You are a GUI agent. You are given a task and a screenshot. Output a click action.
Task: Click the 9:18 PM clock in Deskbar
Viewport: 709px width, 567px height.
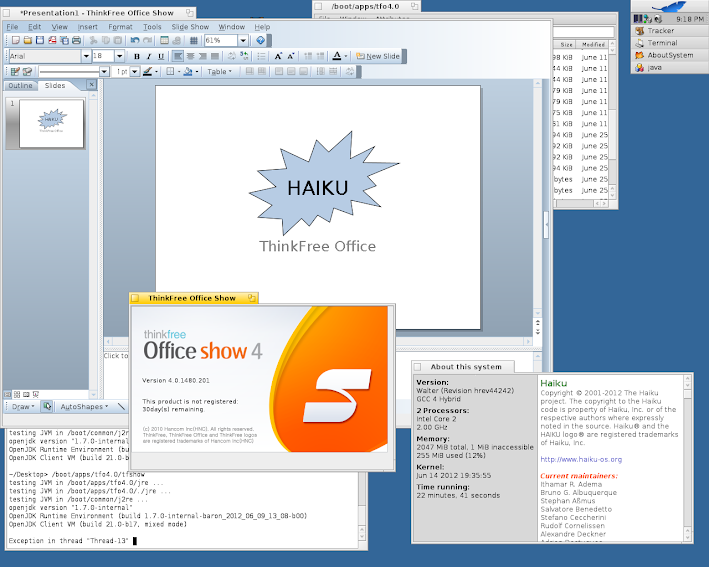[x=690, y=19]
